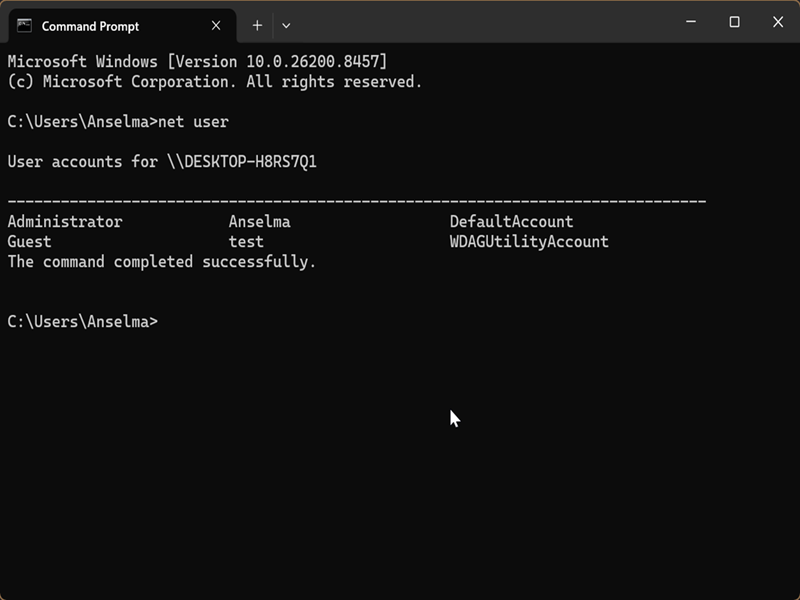Viewport: 800px width, 600px height.
Task: Select the Command Prompt tab
Action: [x=122, y=26]
